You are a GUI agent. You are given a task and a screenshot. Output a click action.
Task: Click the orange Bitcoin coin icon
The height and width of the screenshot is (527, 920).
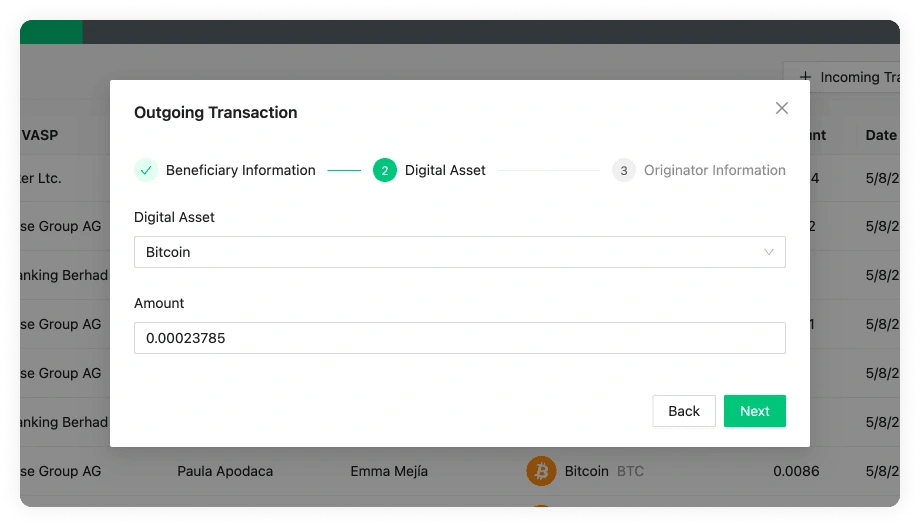coord(541,470)
